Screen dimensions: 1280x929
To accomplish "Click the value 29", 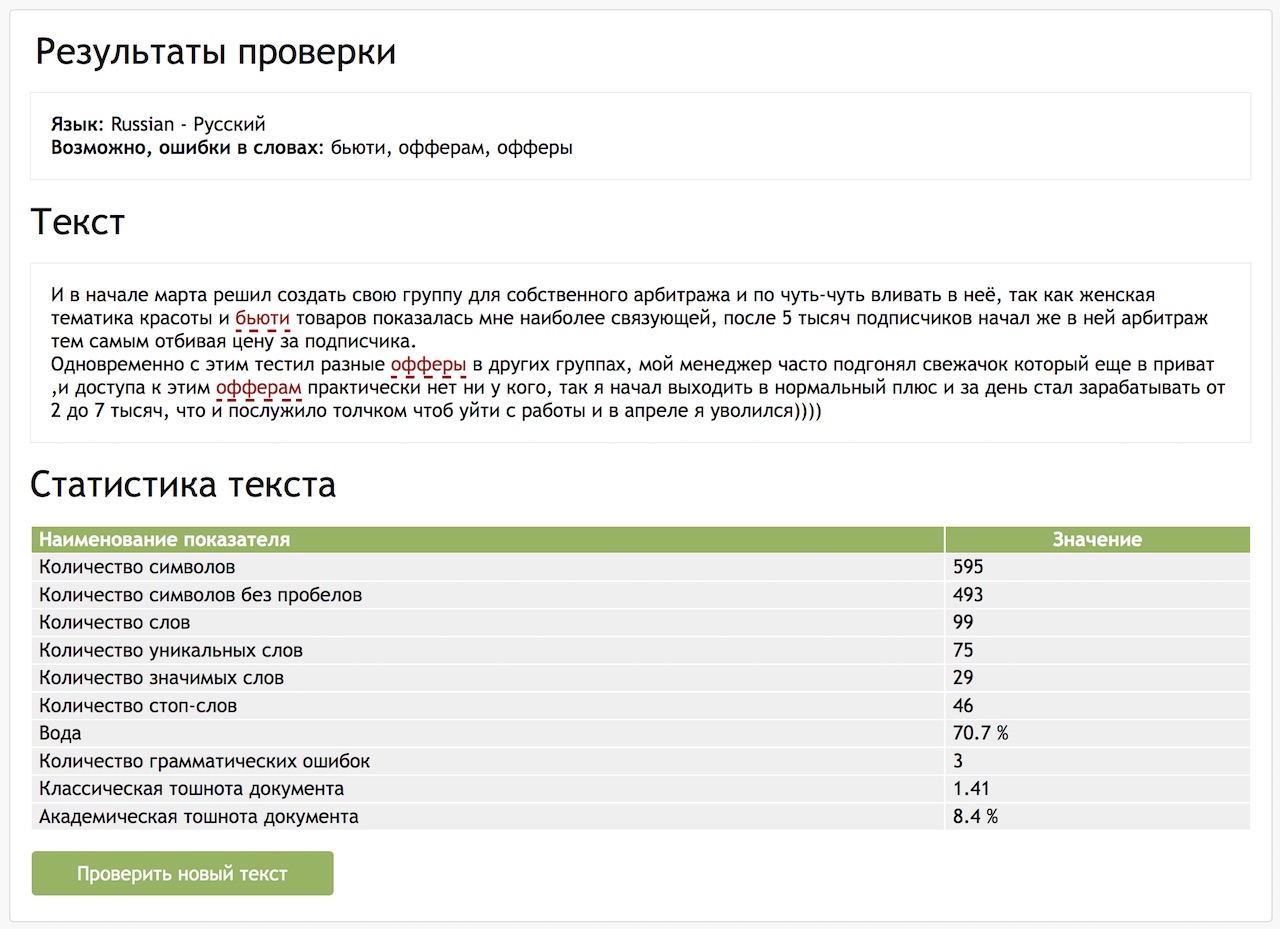I will tap(963, 678).
